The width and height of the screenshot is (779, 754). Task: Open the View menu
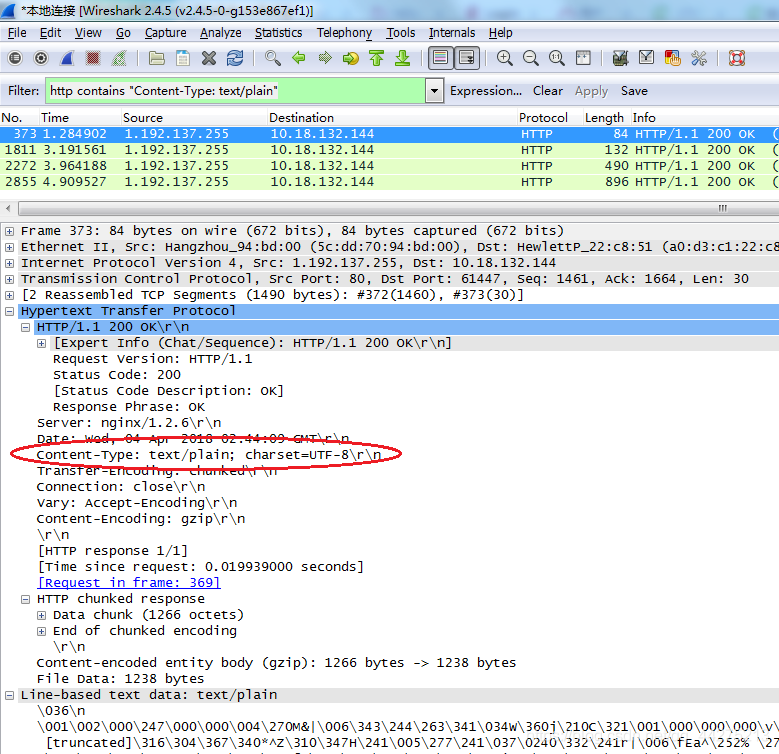click(x=88, y=33)
